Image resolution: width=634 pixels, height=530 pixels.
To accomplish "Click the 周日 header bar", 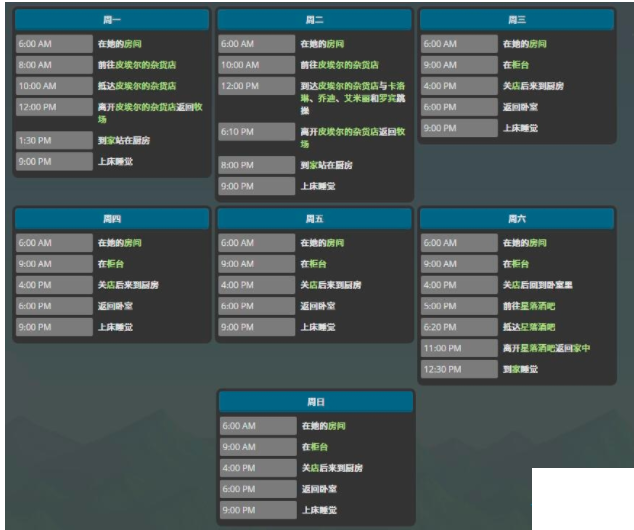I will 314,402.
